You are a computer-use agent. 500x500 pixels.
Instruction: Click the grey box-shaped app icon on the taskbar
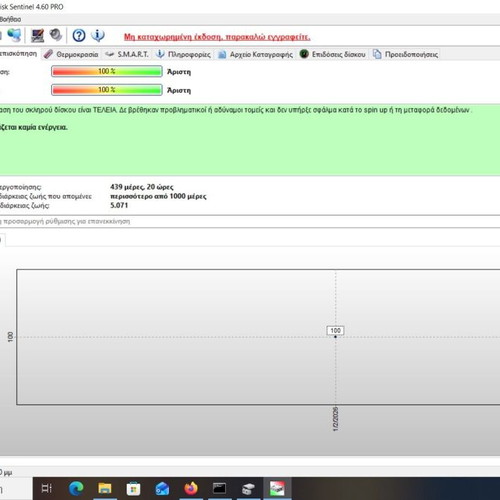coord(248,489)
